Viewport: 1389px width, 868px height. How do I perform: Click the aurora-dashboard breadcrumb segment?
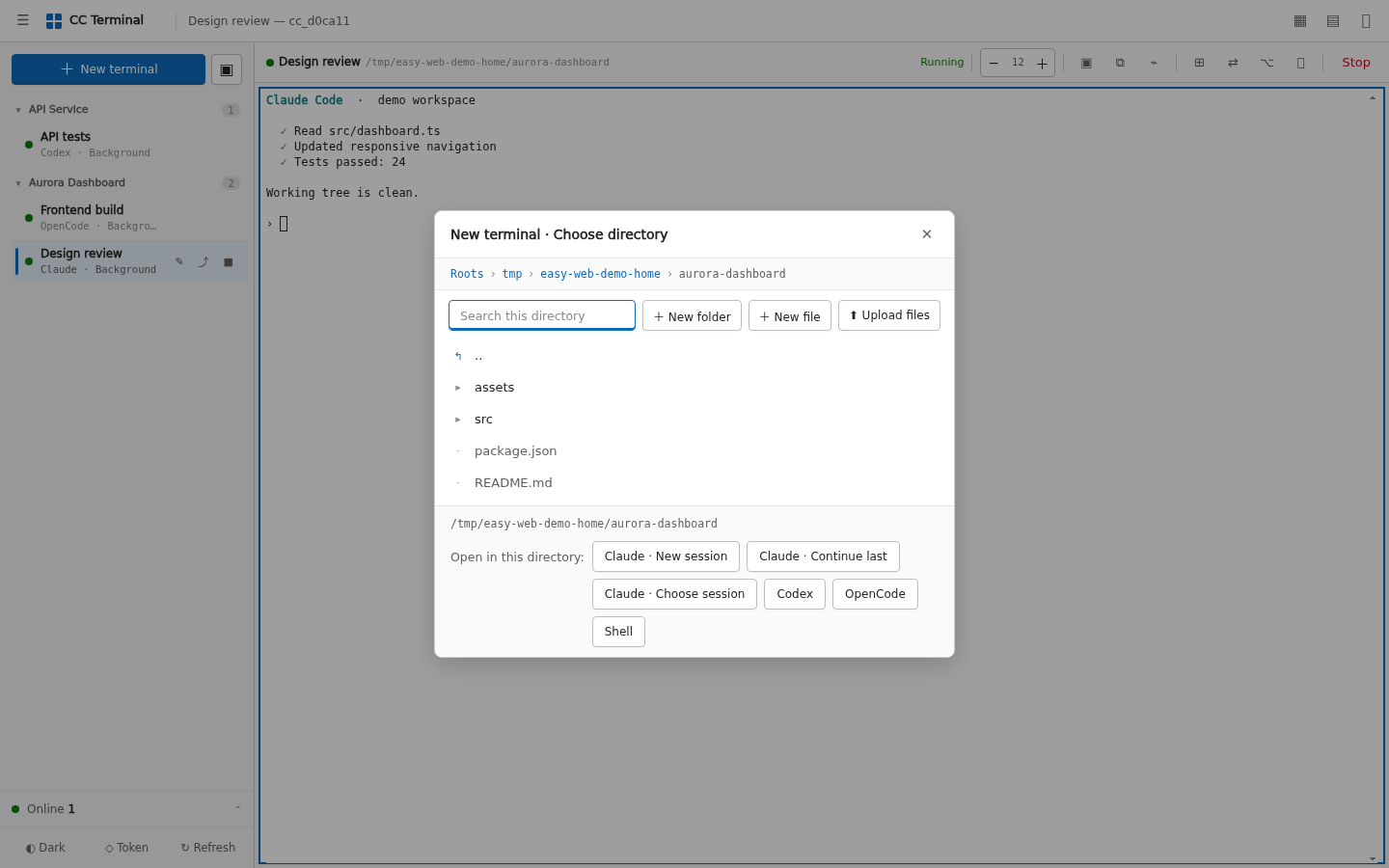pyautogui.click(x=732, y=274)
